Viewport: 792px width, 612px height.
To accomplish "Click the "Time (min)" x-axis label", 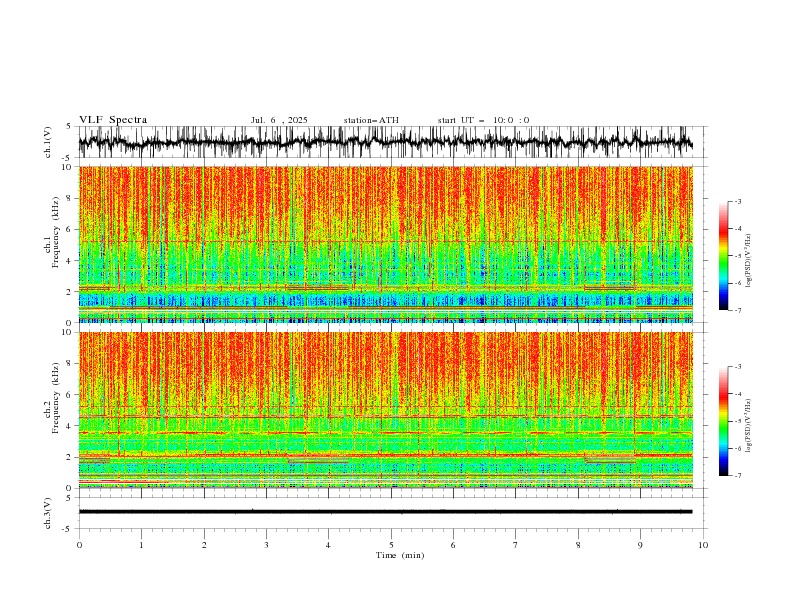I will 400,555.
